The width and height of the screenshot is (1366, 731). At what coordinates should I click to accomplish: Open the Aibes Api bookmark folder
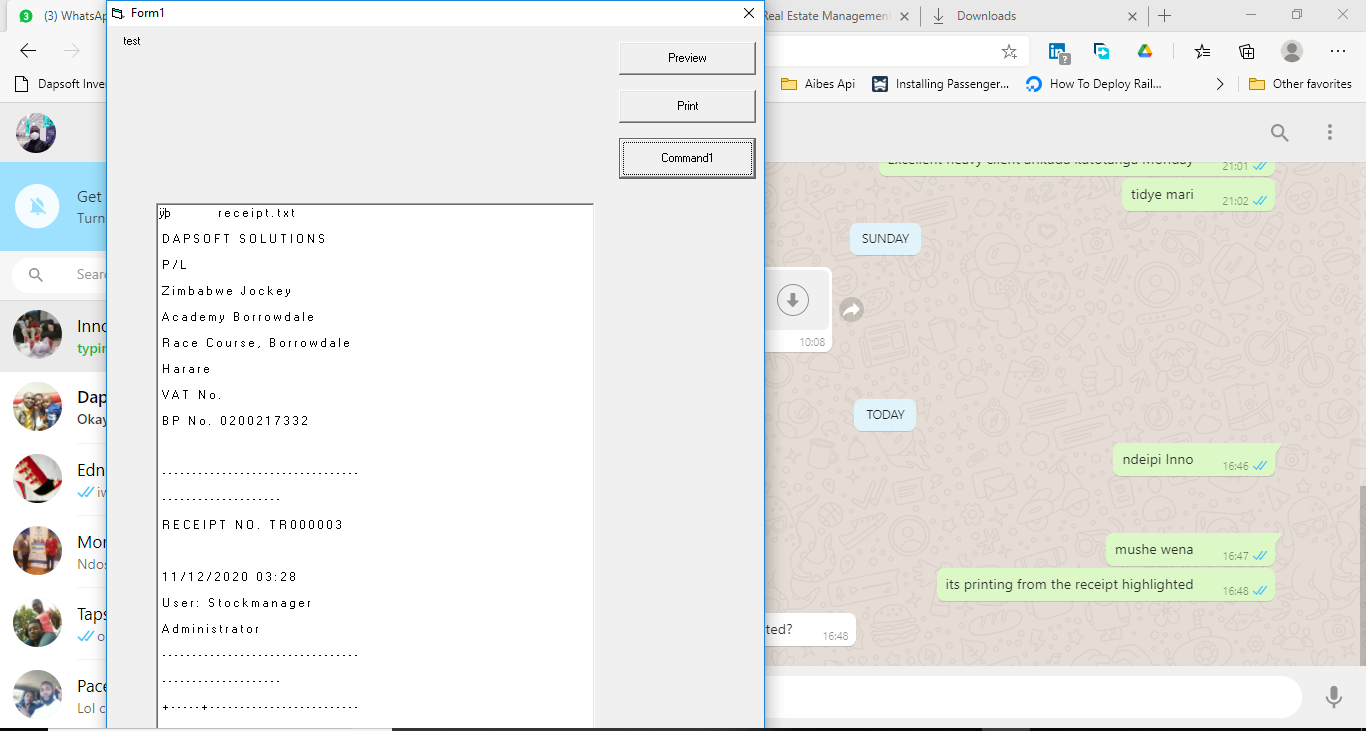[818, 84]
